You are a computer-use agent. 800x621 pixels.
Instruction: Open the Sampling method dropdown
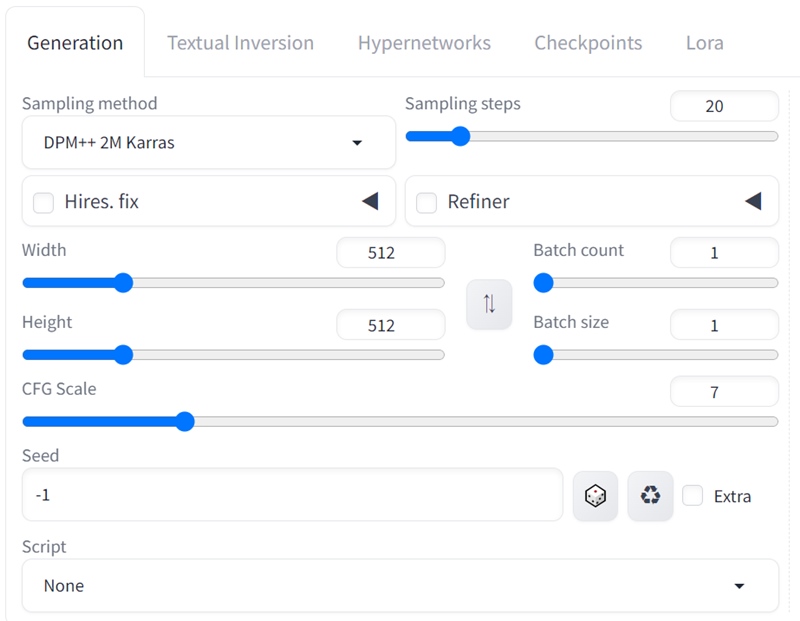(x=209, y=142)
